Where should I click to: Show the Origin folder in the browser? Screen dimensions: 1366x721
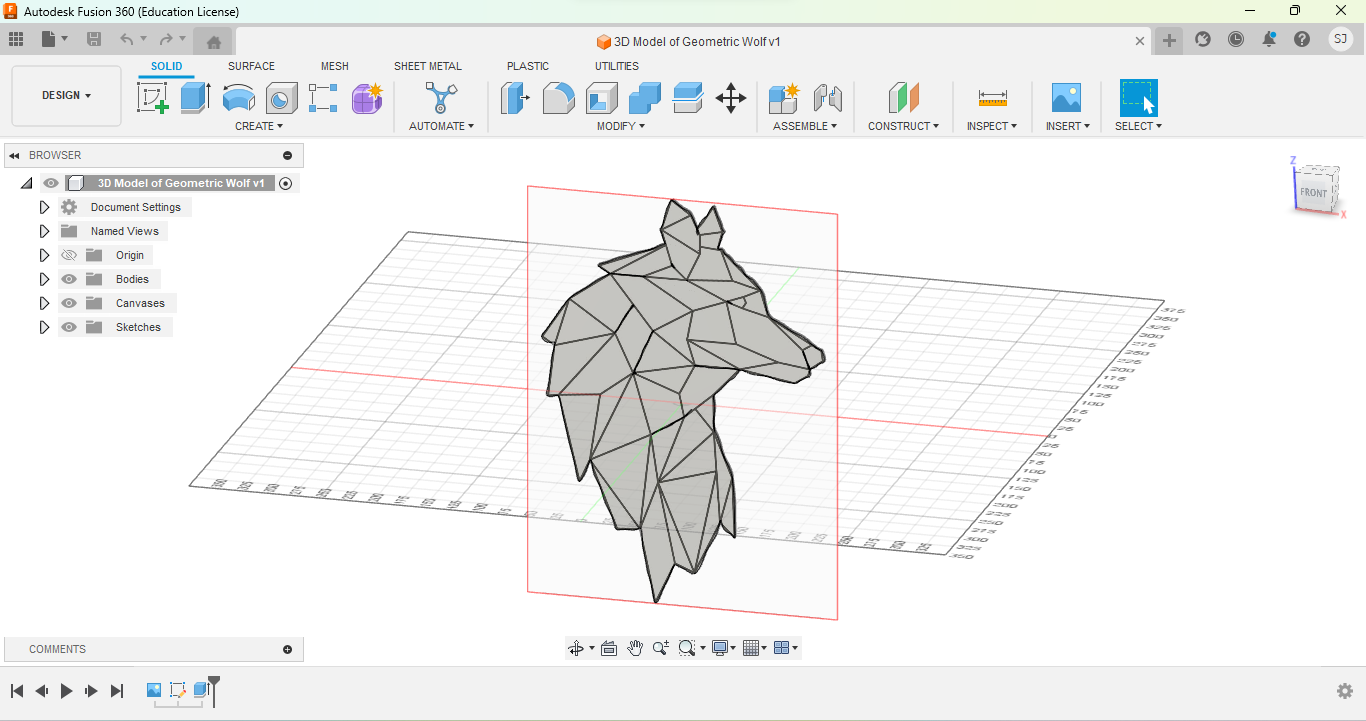[x=68, y=254]
